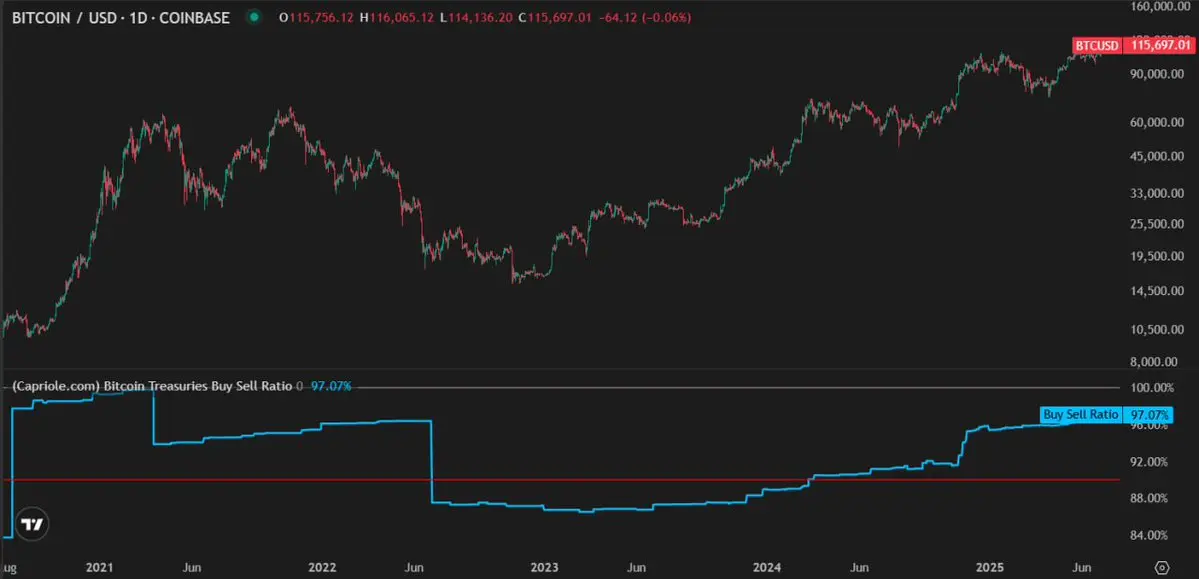
Task: Click the 92.00% indicator axis label
Action: coord(1149,462)
